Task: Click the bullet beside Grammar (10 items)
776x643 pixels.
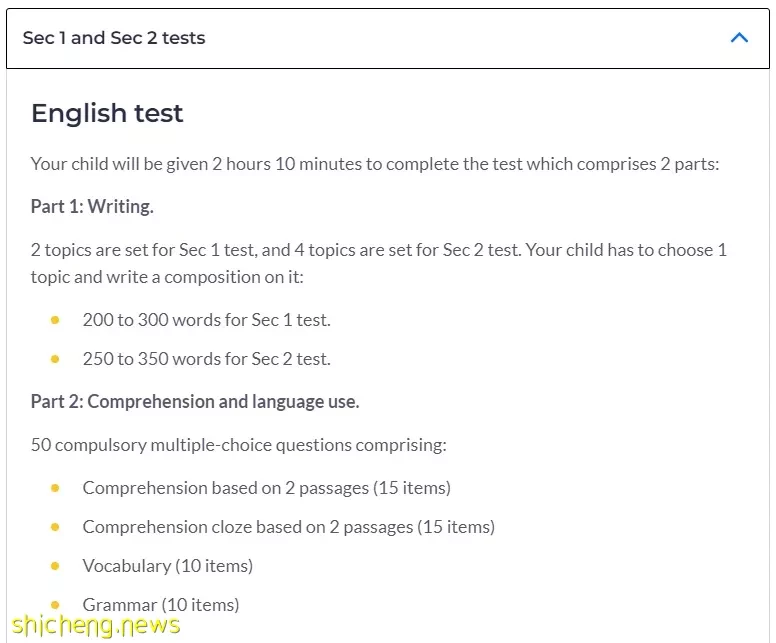Action: [55, 604]
